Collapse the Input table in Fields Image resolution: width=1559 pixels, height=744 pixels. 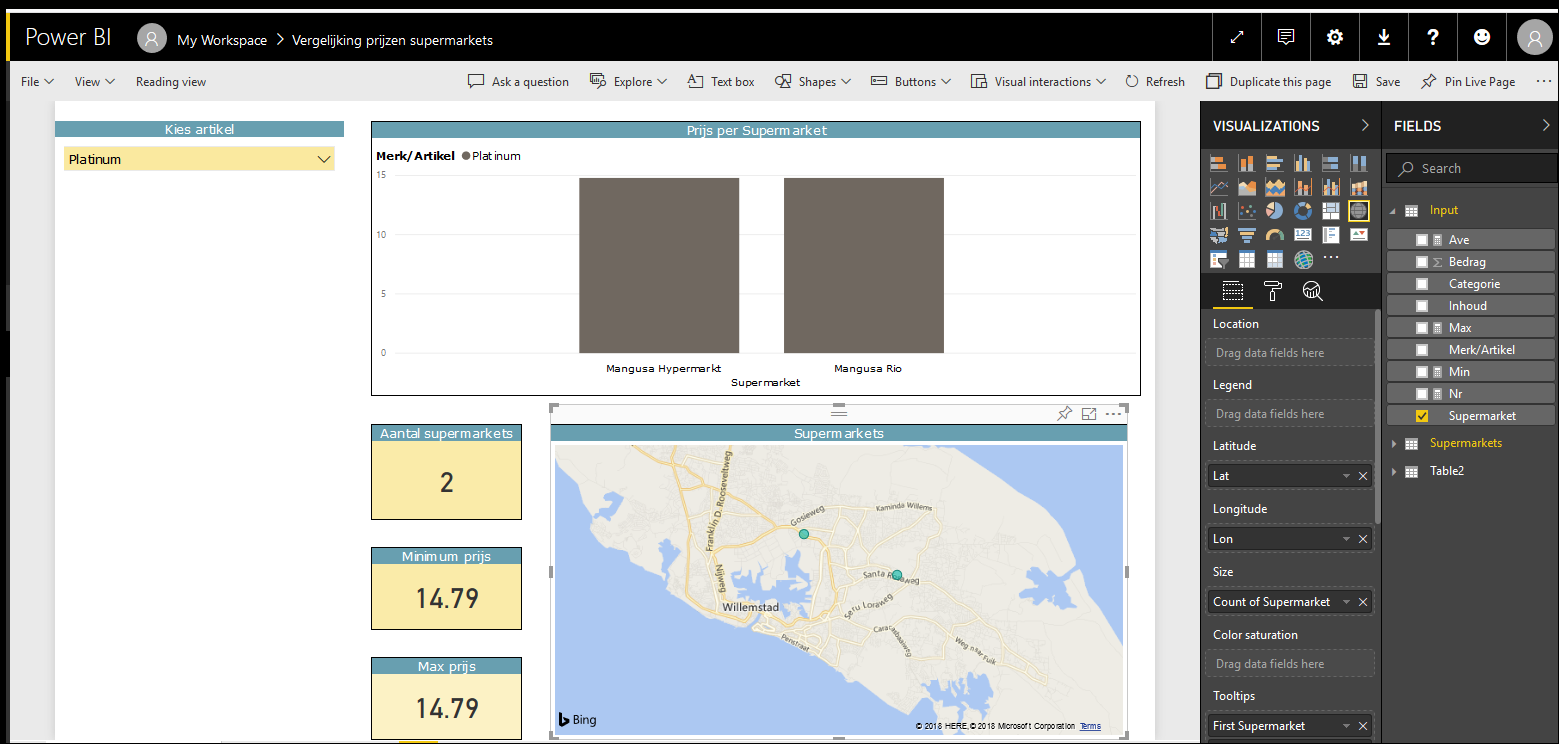1394,211
